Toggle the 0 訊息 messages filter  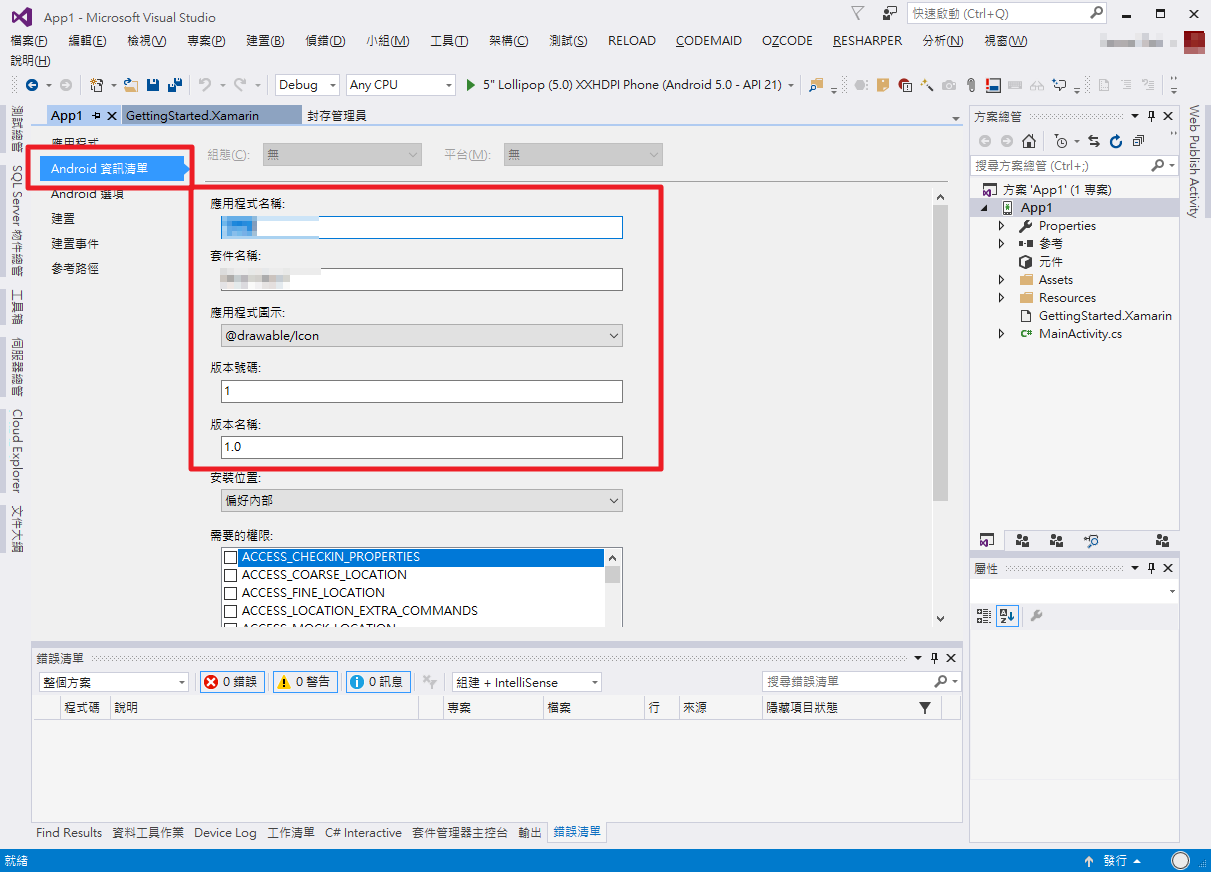378,682
